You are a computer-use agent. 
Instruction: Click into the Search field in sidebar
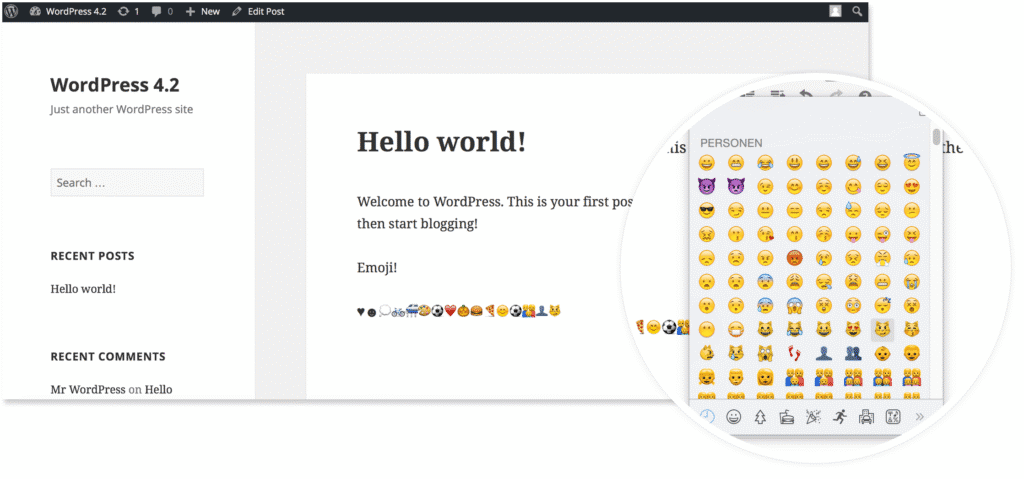[x=127, y=182]
